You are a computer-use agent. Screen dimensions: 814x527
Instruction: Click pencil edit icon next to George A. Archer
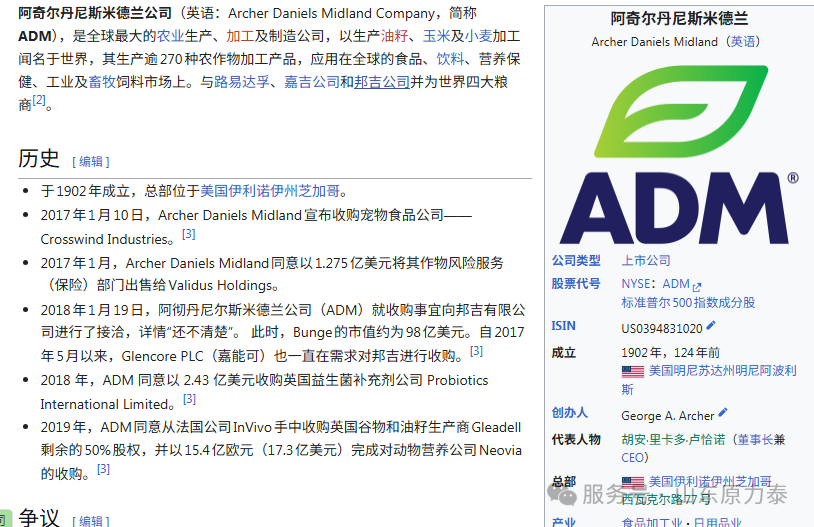pyautogui.click(x=723, y=413)
